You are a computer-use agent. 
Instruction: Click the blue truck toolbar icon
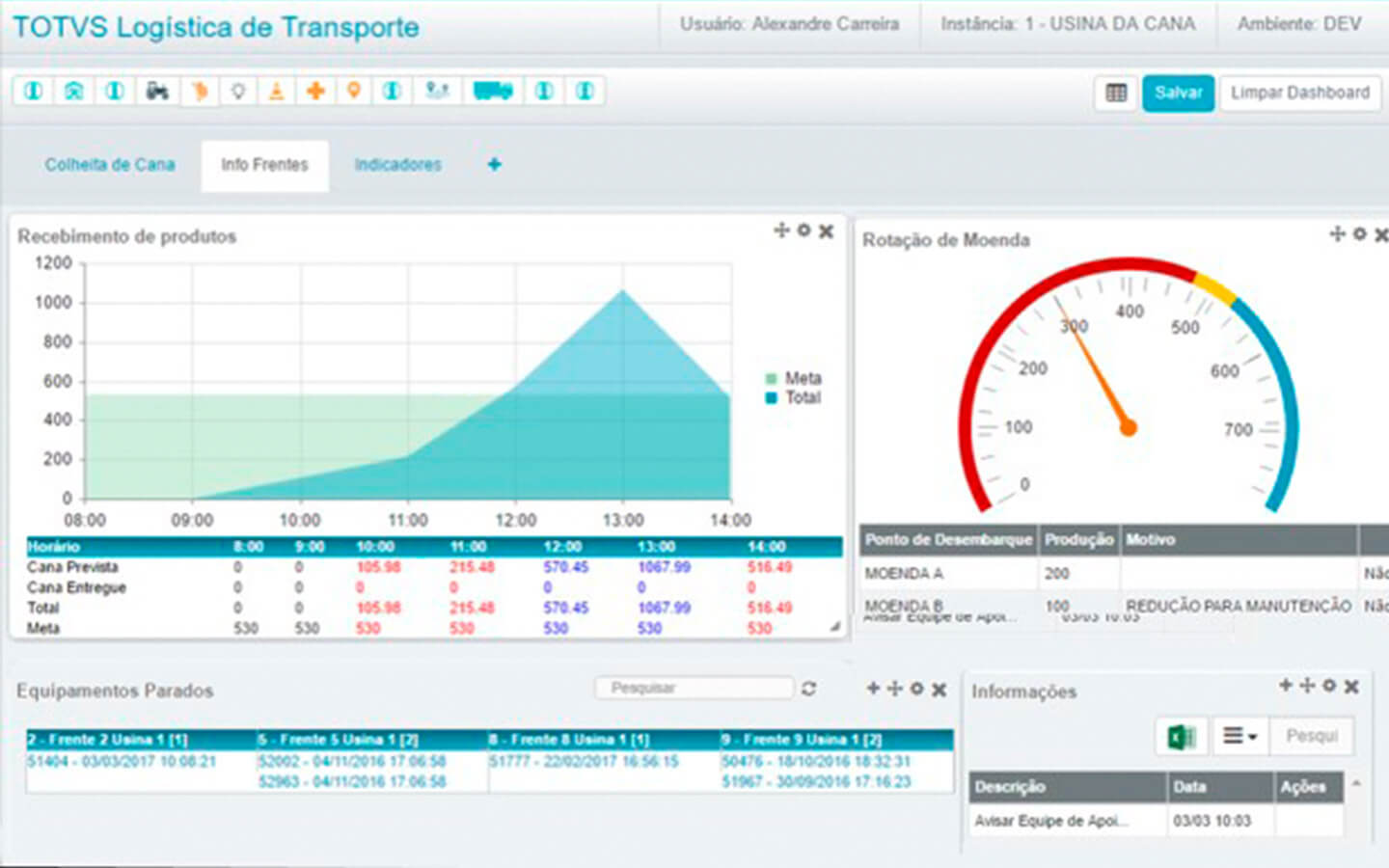click(492, 92)
